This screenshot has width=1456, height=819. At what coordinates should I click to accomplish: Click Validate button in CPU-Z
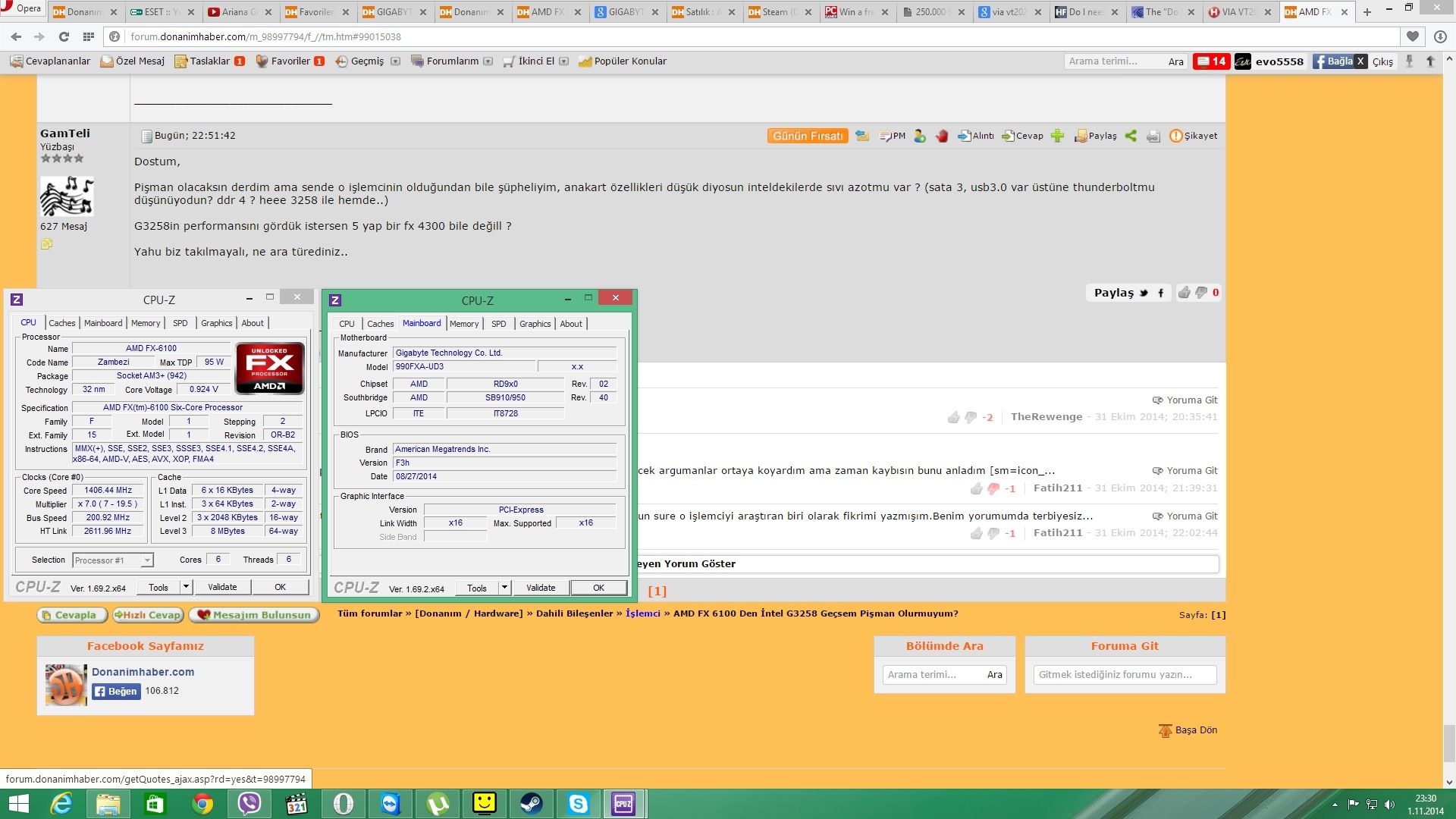click(221, 587)
